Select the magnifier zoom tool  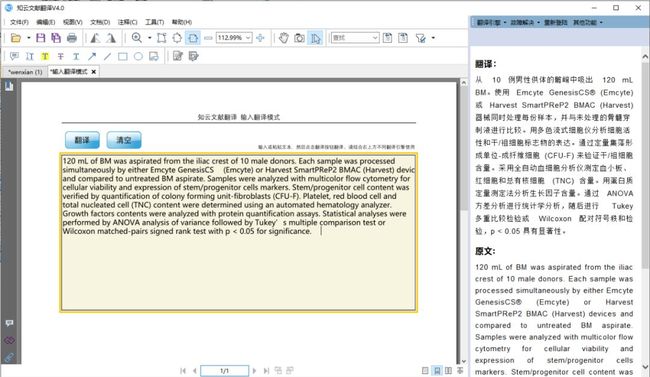(x=136, y=38)
